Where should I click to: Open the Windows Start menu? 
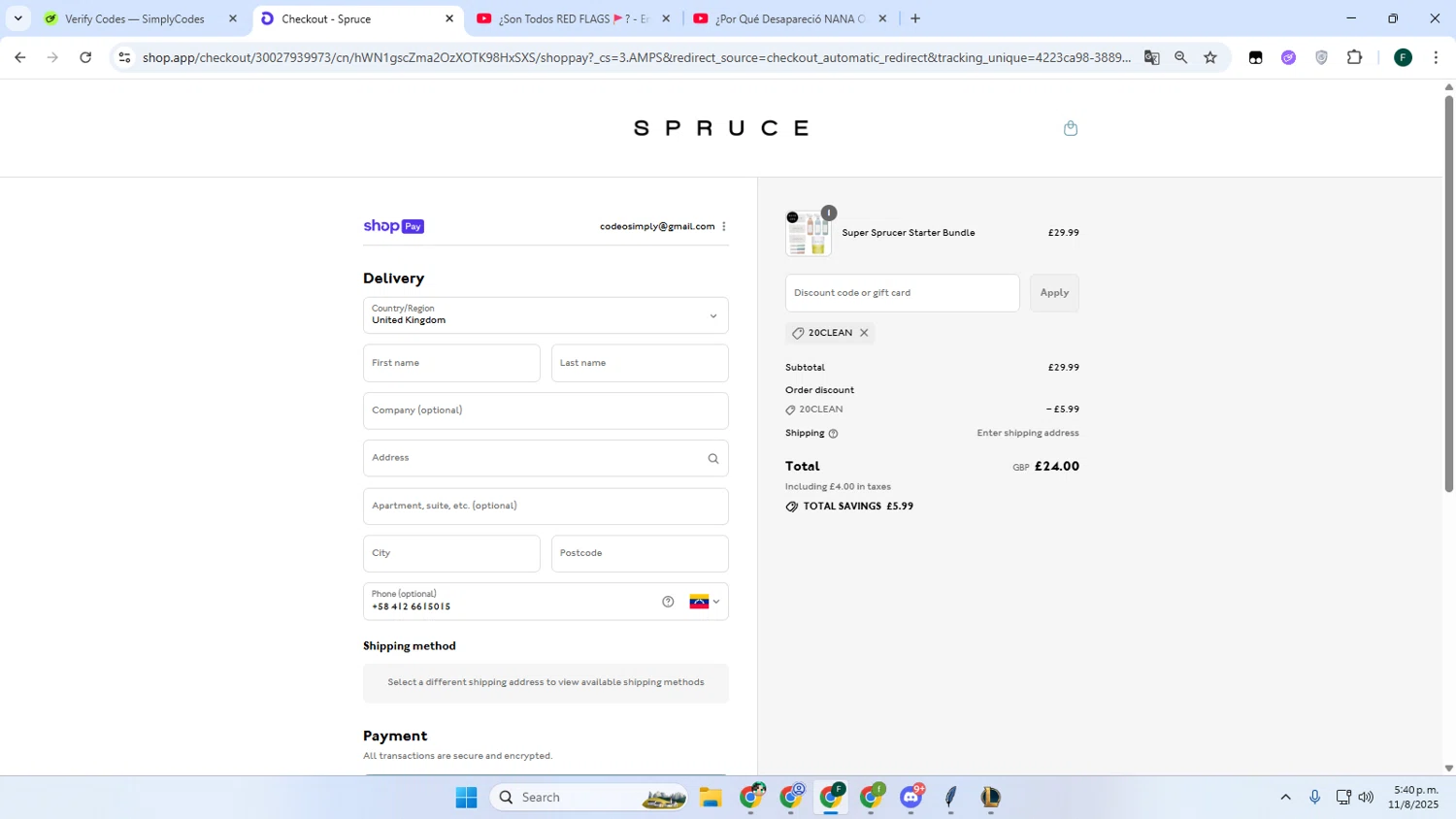pos(466,798)
